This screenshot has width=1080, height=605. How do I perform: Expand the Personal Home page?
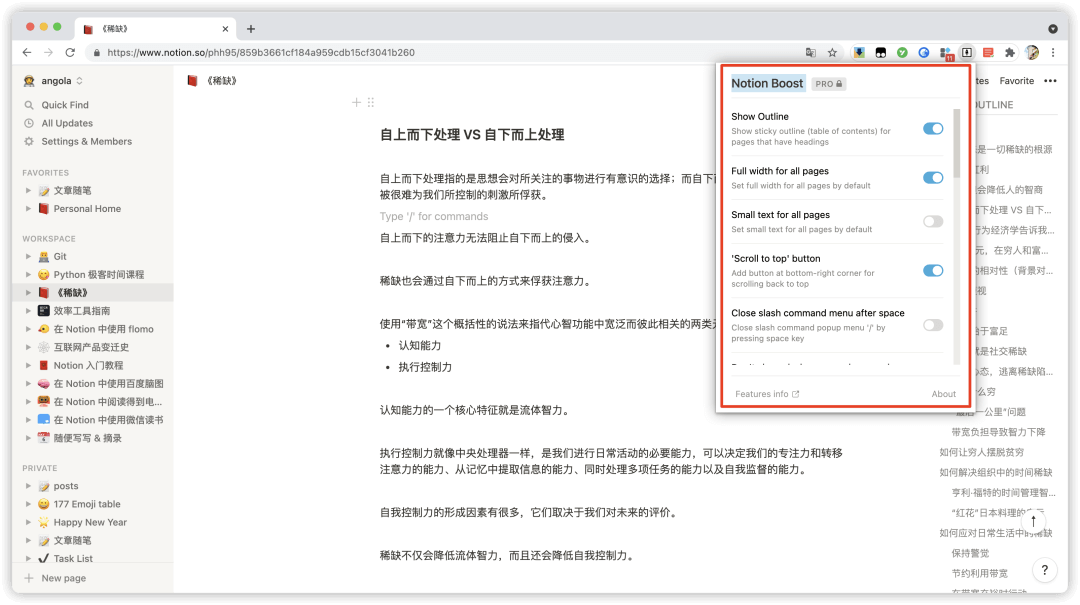[x=28, y=208]
